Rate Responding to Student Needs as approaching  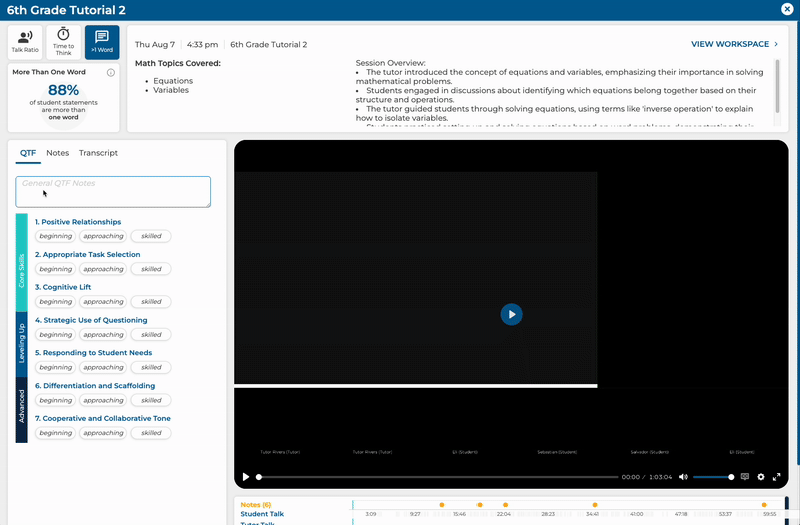[x=103, y=367]
